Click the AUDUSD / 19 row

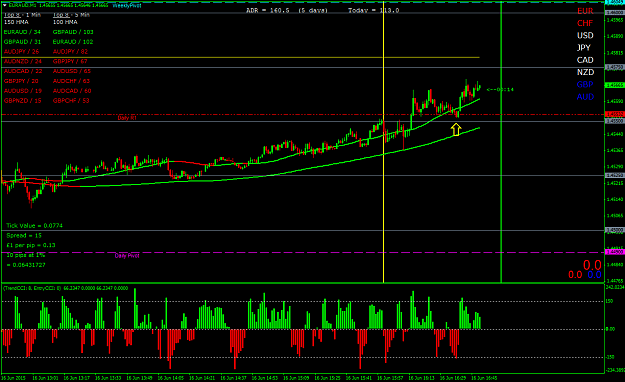coord(23,91)
